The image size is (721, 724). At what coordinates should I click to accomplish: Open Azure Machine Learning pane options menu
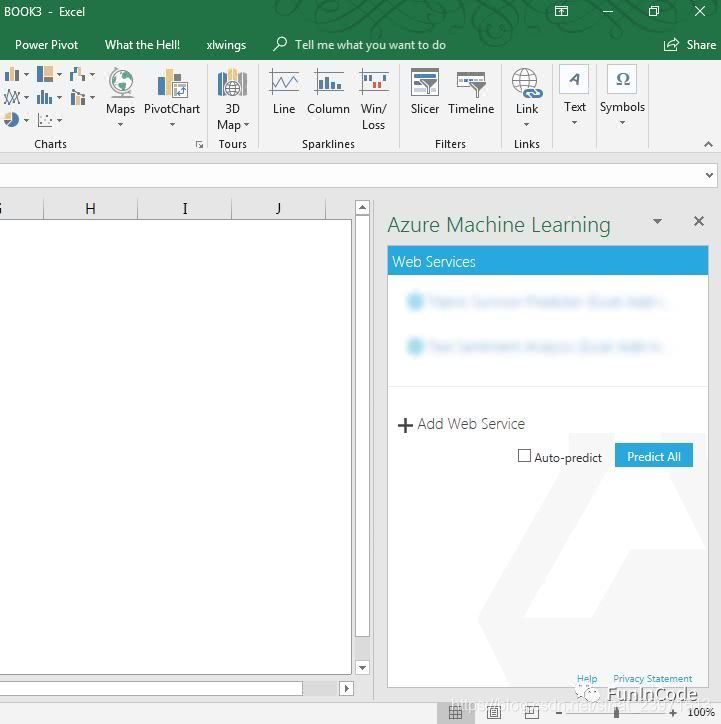657,222
